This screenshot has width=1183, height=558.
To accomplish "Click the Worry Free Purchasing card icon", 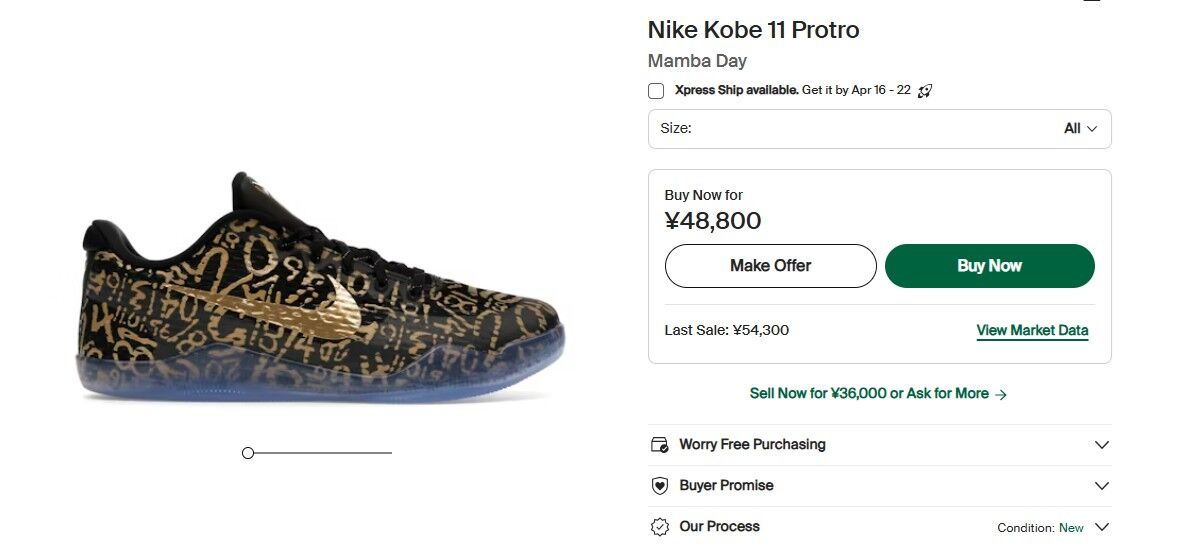I will pyautogui.click(x=659, y=445).
